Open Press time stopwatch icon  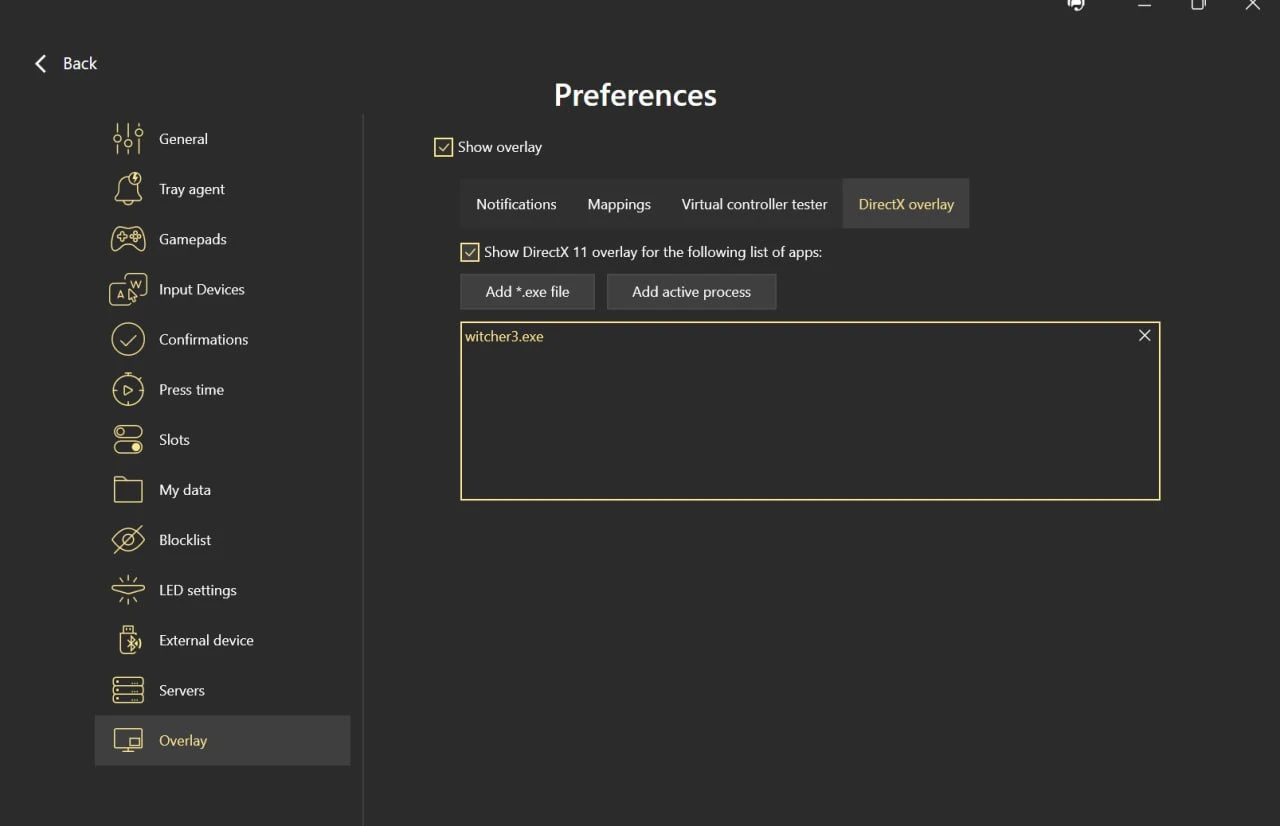(128, 389)
